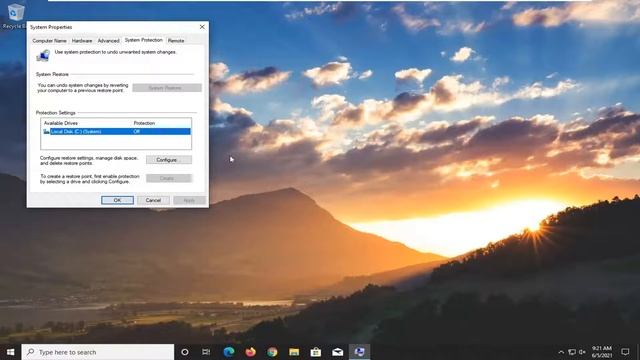Open File Explorer from taskbar

click(x=294, y=352)
